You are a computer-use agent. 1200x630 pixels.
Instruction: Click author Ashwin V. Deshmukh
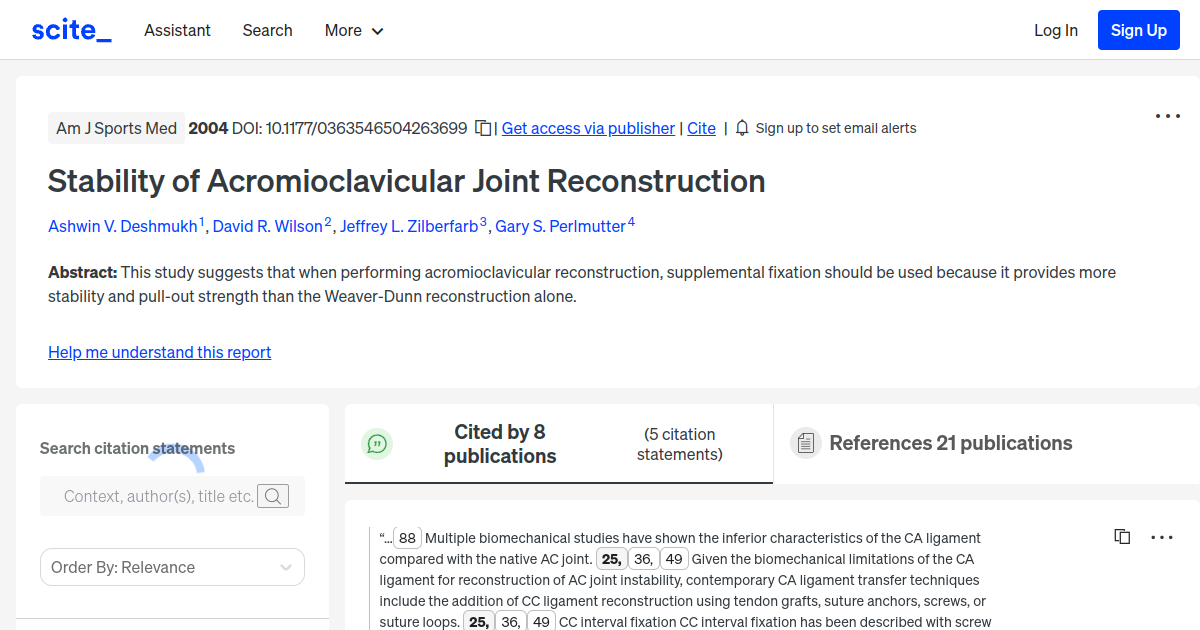pos(122,226)
